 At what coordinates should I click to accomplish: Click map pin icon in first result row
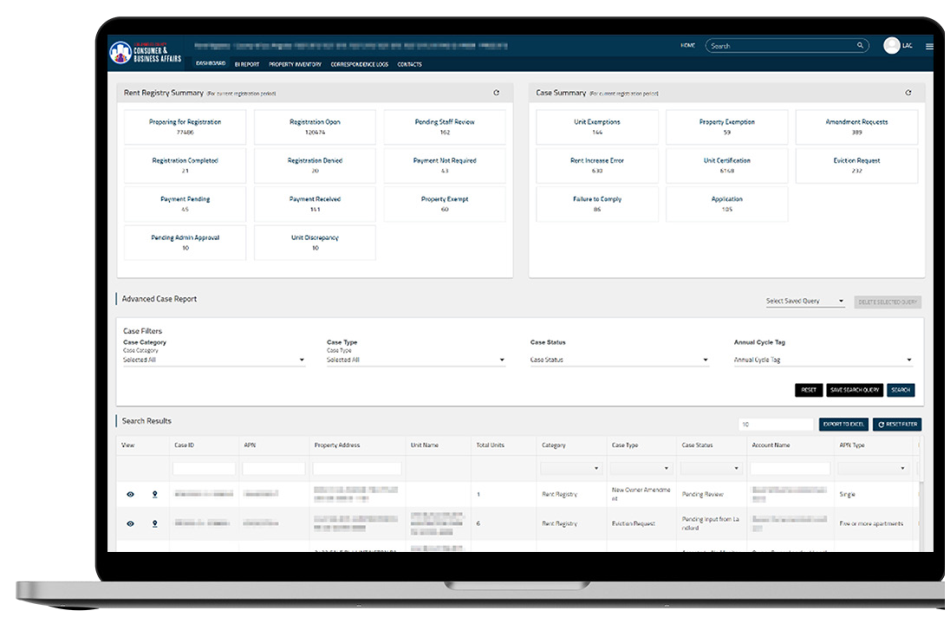point(155,494)
